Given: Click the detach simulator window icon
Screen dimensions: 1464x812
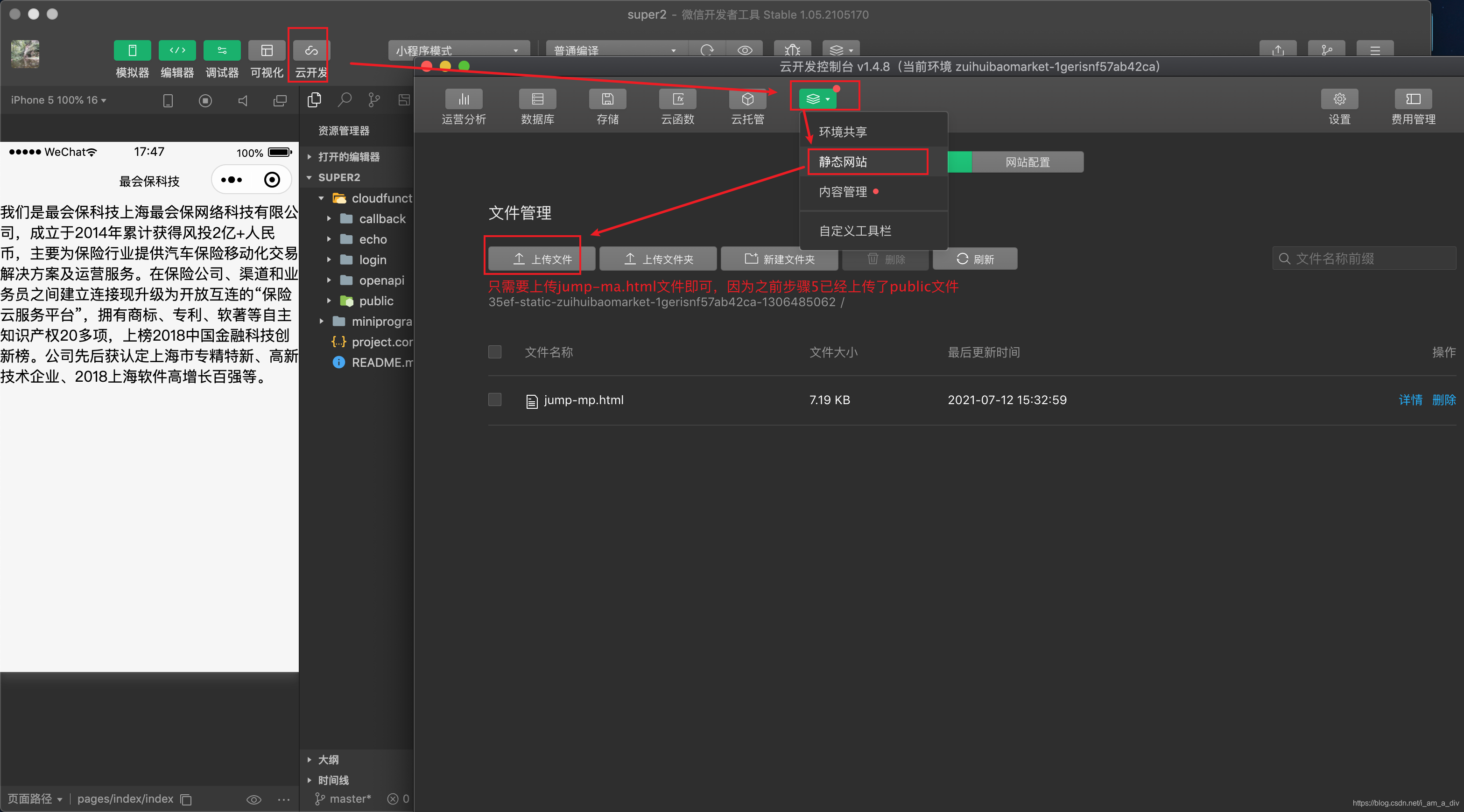Looking at the screenshot, I should 280,101.
